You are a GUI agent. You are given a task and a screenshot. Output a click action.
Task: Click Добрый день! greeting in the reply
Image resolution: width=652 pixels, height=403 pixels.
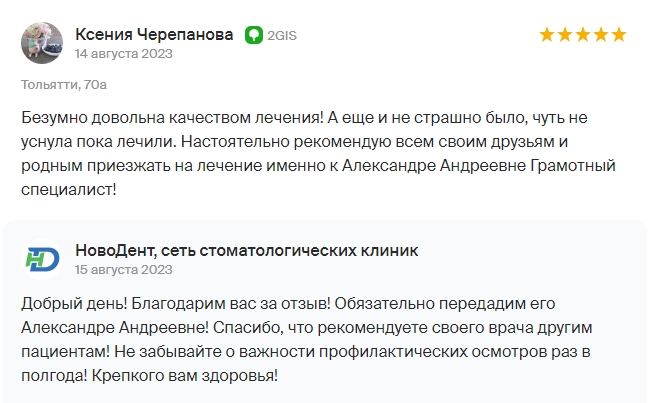(74, 304)
